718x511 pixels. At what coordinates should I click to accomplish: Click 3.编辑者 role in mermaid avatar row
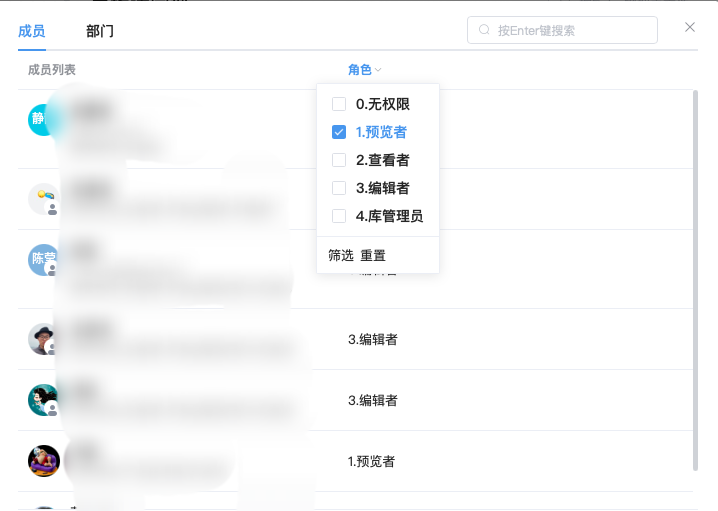373,400
